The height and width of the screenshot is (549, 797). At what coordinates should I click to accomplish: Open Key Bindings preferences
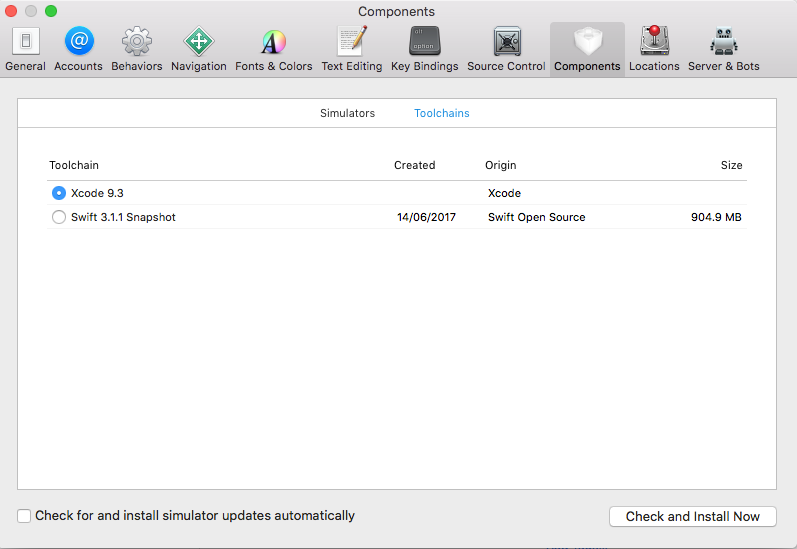click(424, 49)
